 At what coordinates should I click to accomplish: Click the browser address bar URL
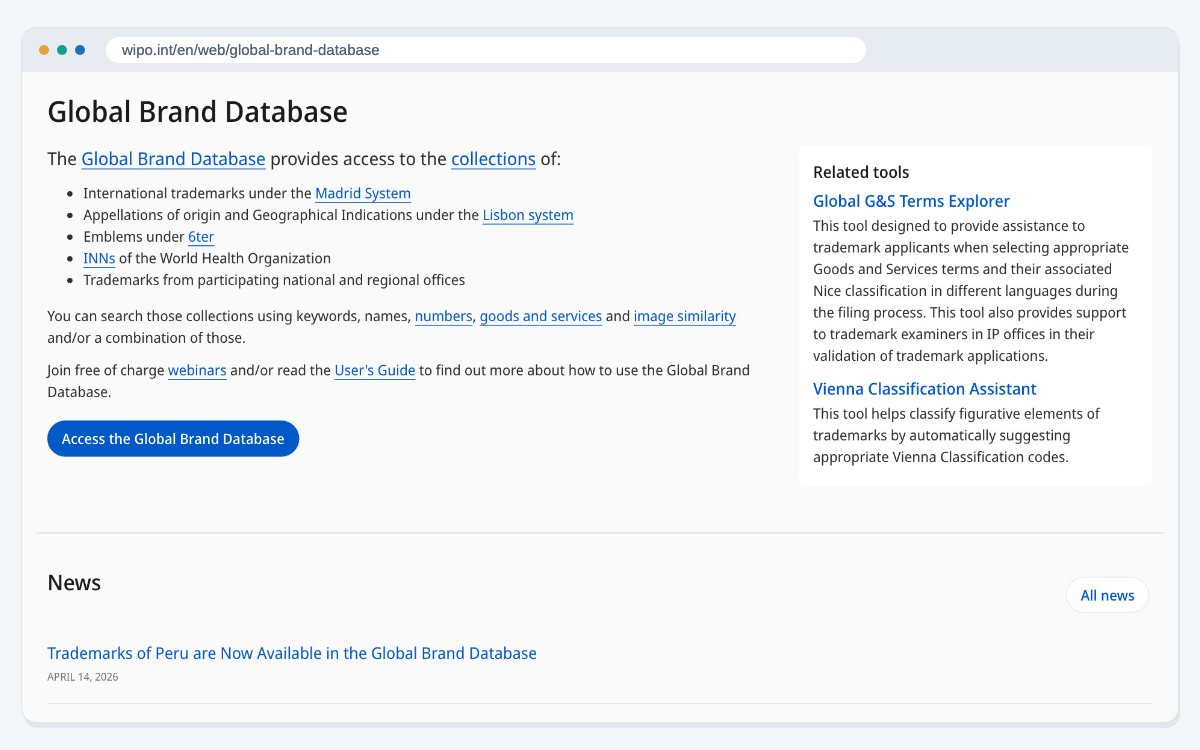[485, 50]
